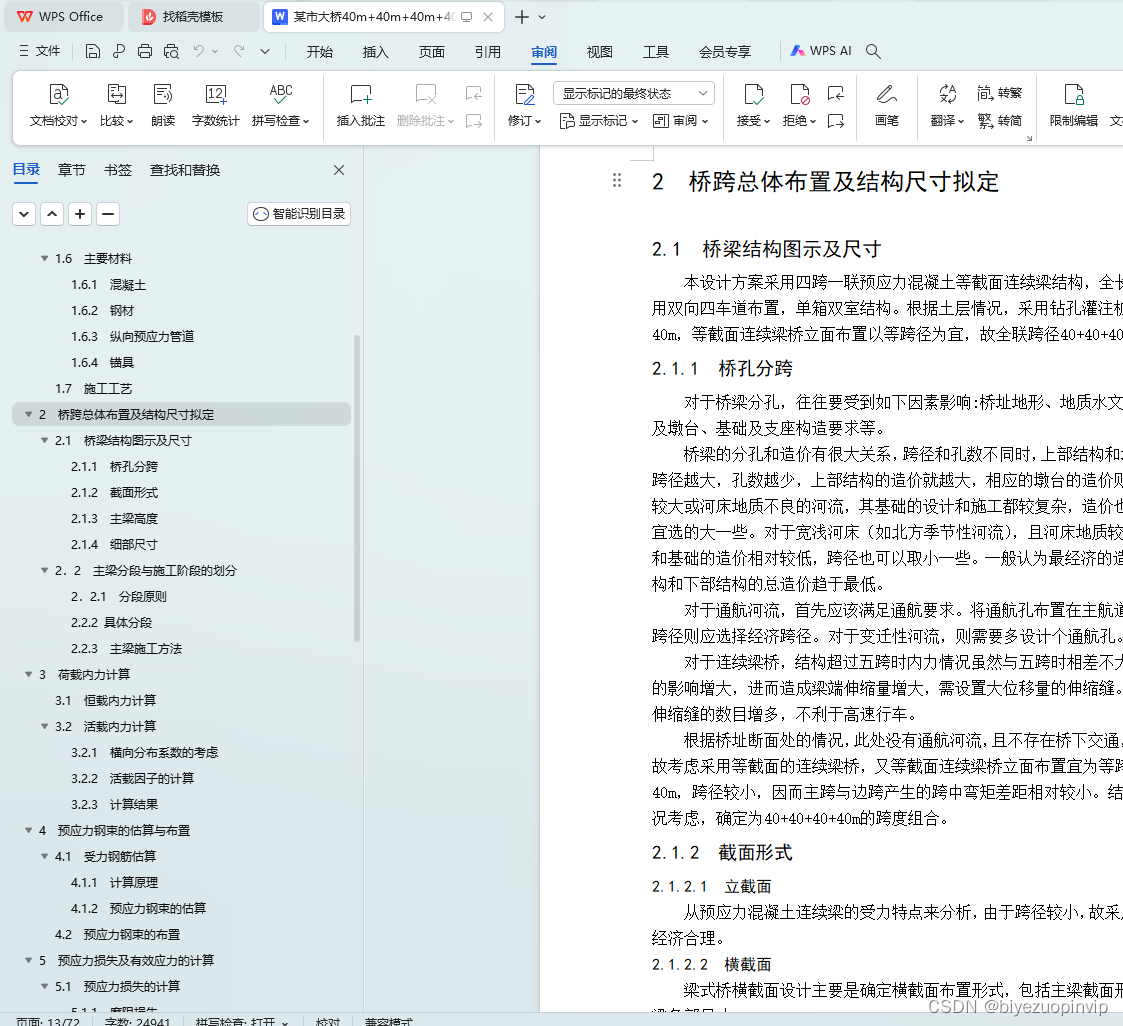Switch to the 工具 ribbon tab

click(x=655, y=52)
